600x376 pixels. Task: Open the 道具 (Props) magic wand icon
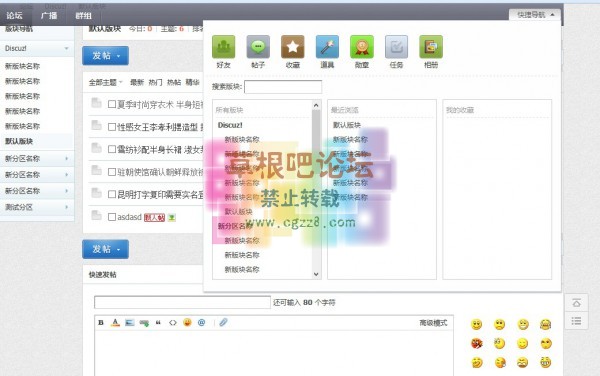[x=327, y=47]
